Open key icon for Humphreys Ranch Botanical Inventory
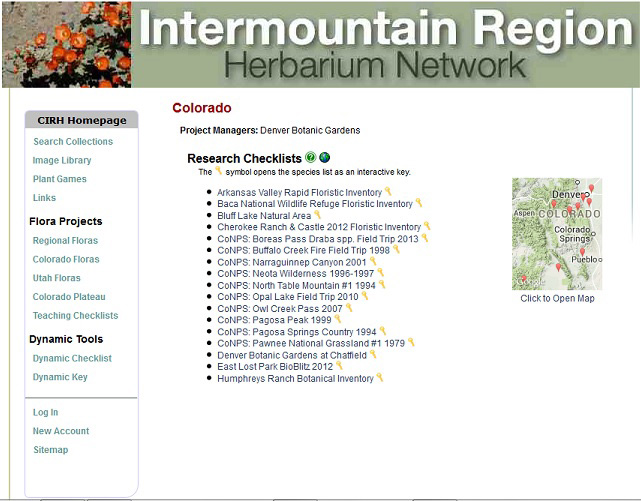 (x=380, y=378)
